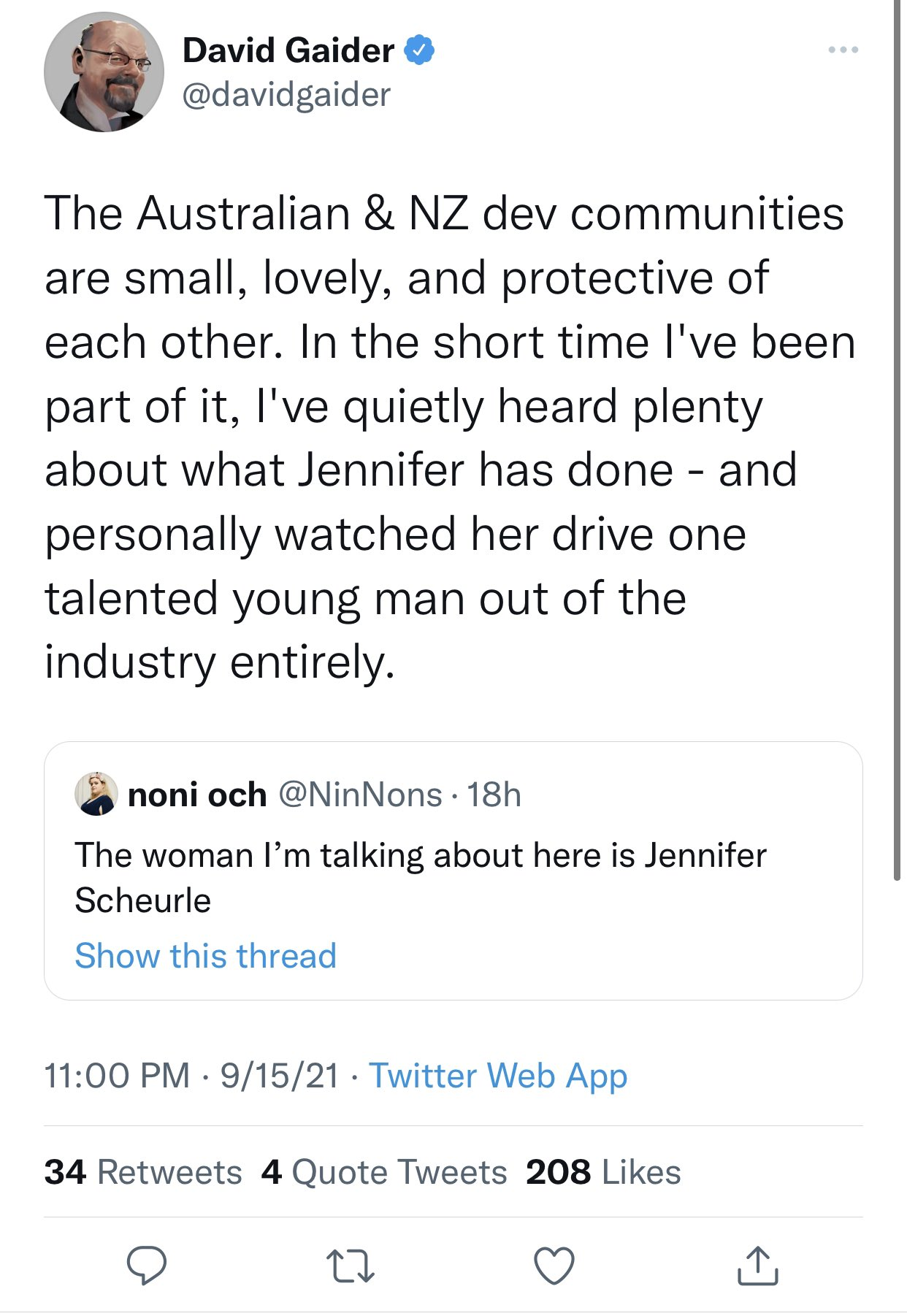View the 4 Quote Tweets list

coord(384,1172)
